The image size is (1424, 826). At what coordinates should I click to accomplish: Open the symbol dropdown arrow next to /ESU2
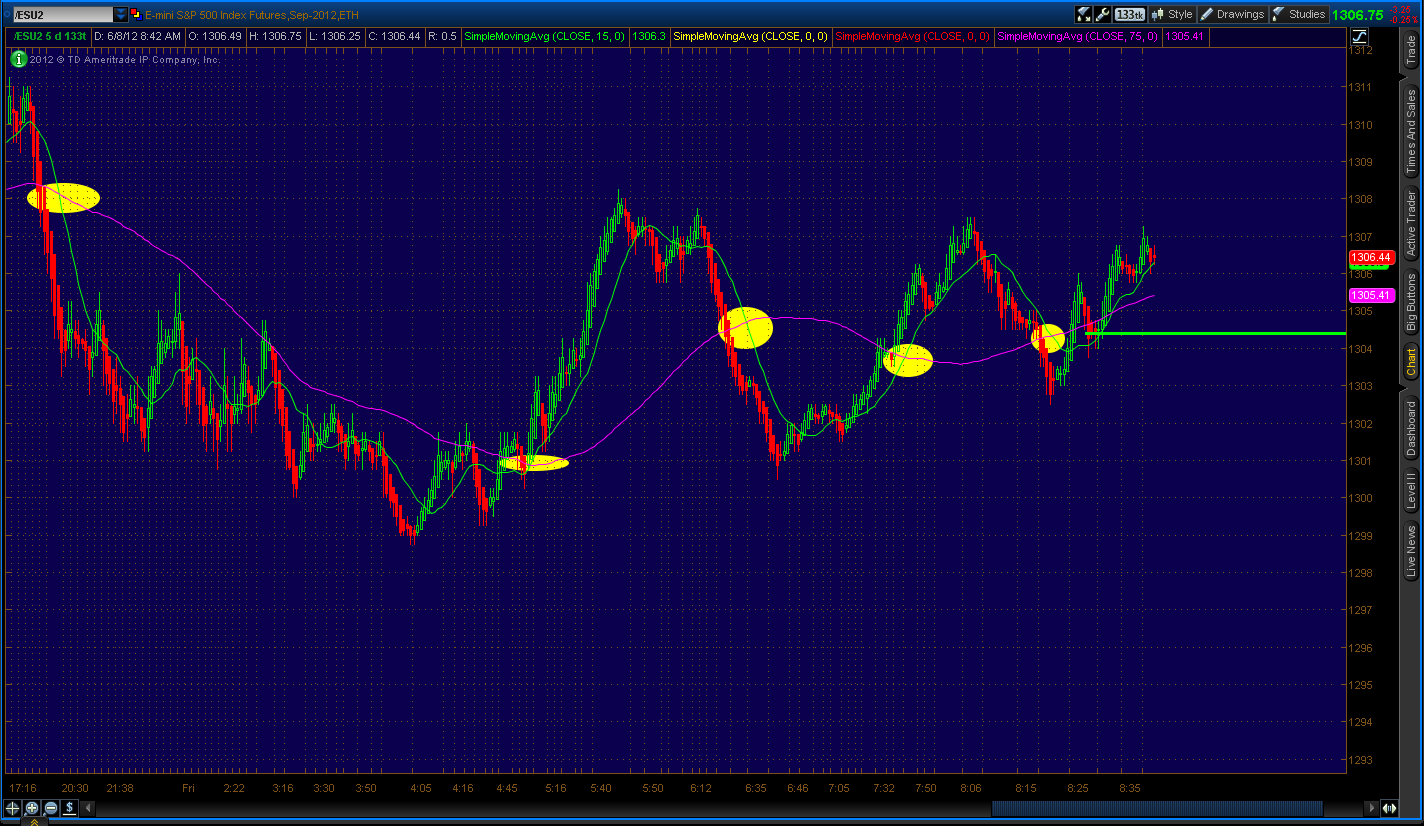point(121,14)
